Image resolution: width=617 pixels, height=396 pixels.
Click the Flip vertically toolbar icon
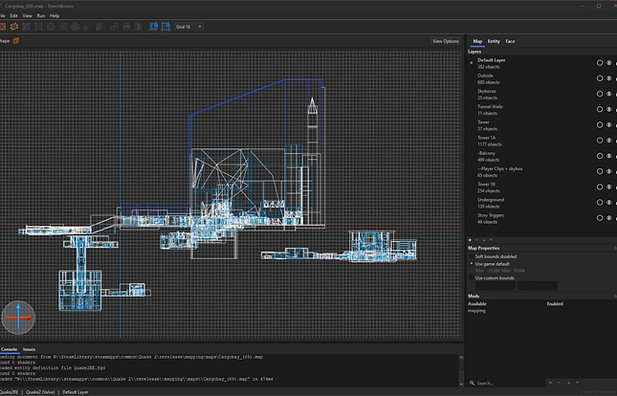(x=138, y=26)
